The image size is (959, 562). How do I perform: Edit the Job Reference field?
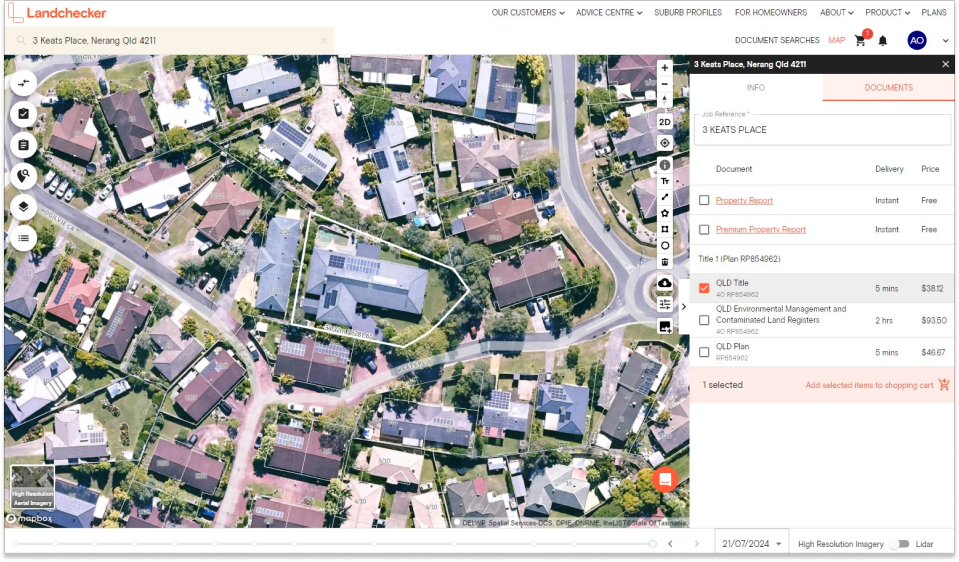tap(822, 130)
